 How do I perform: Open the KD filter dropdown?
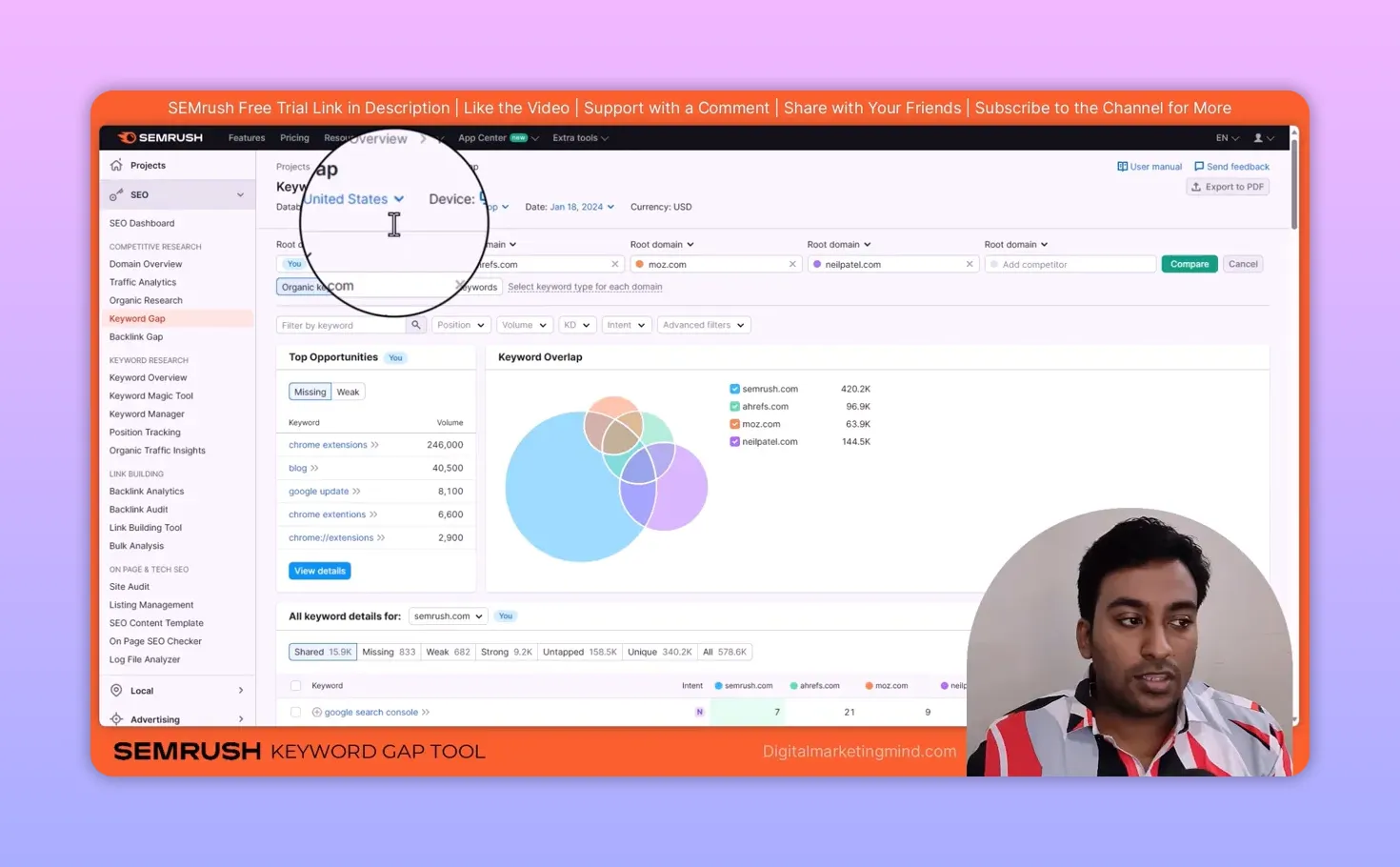[577, 325]
